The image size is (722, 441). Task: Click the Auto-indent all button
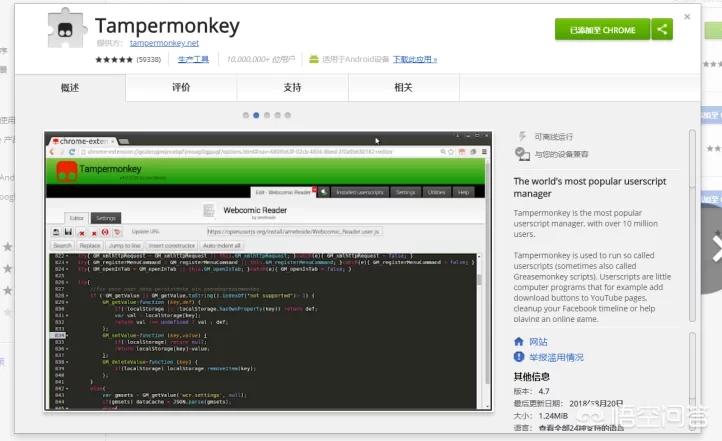pyautogui.click(x=221, y=246)
